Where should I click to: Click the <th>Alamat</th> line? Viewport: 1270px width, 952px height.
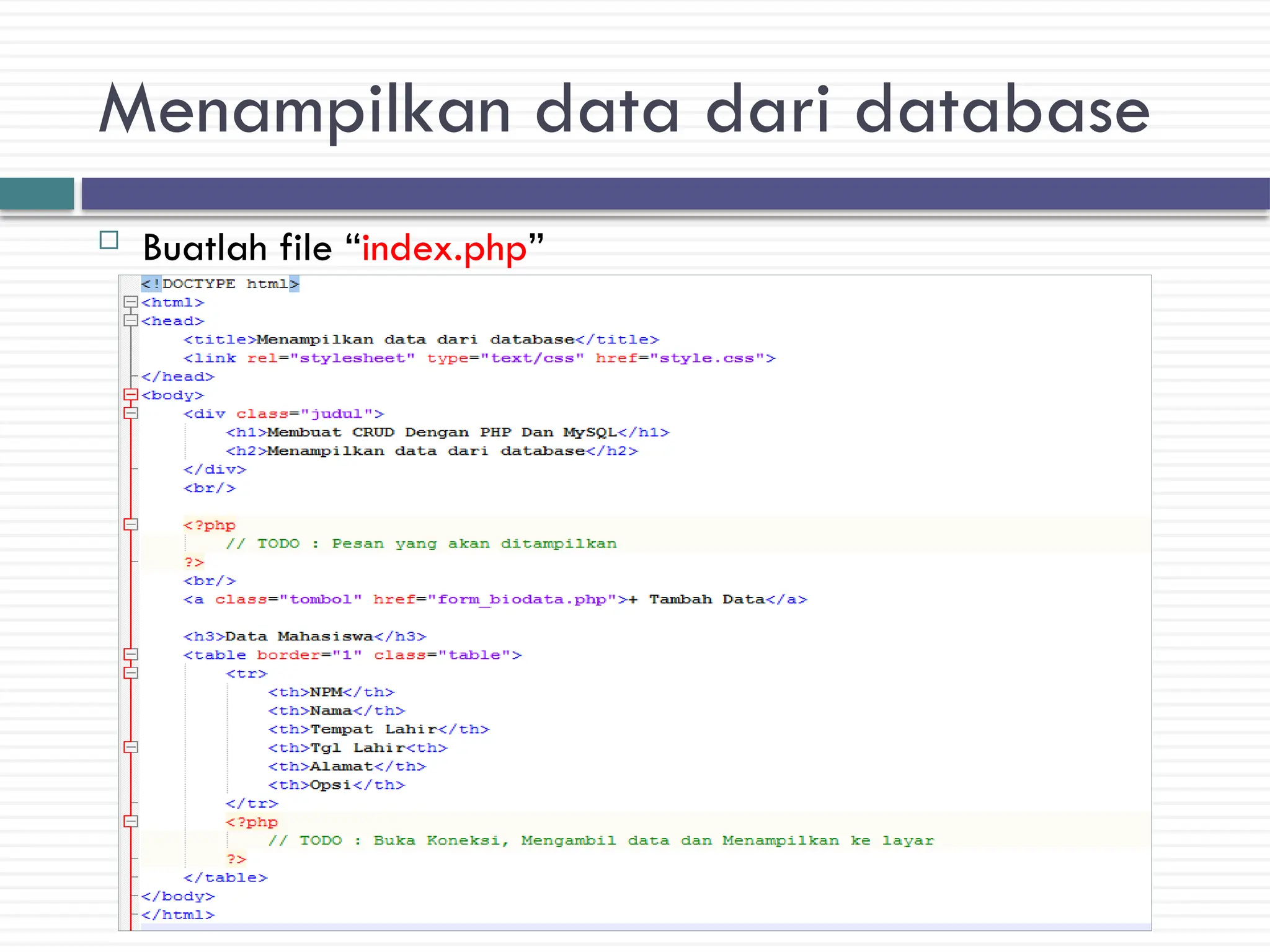[x=347, y=767]
